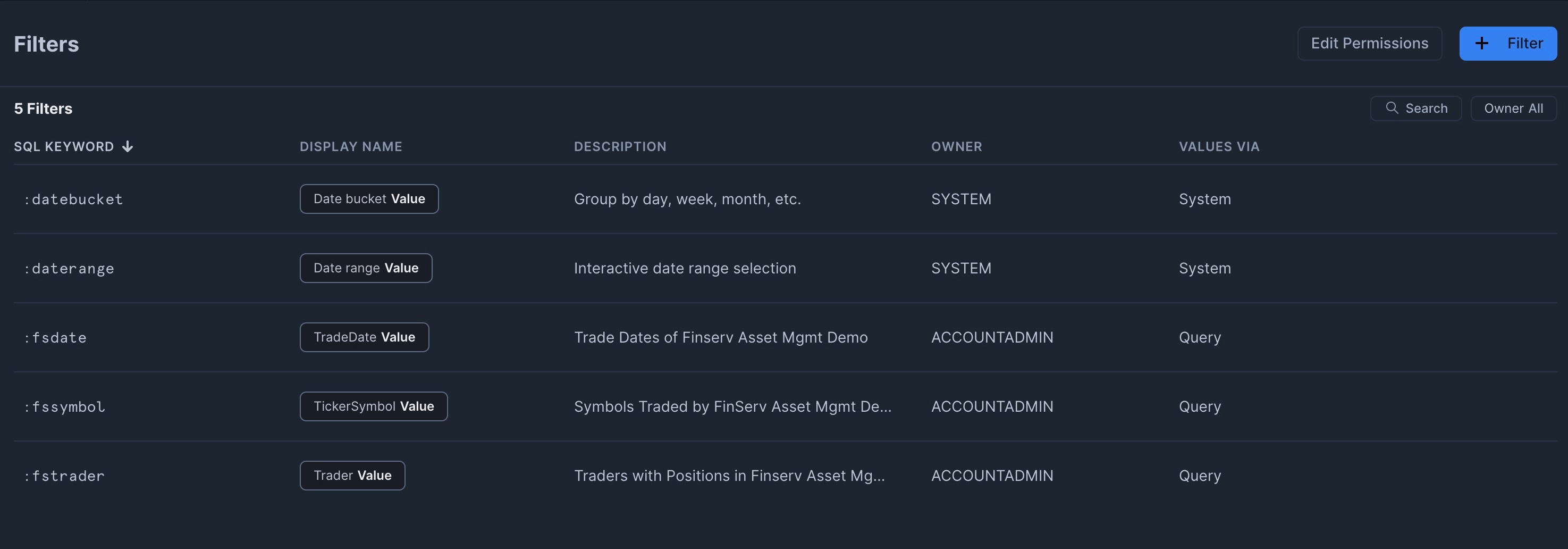The width and height of the screenshot is (1568, 549).
Task: Click the Date bucket Value badge
Action: click(369, 199)
